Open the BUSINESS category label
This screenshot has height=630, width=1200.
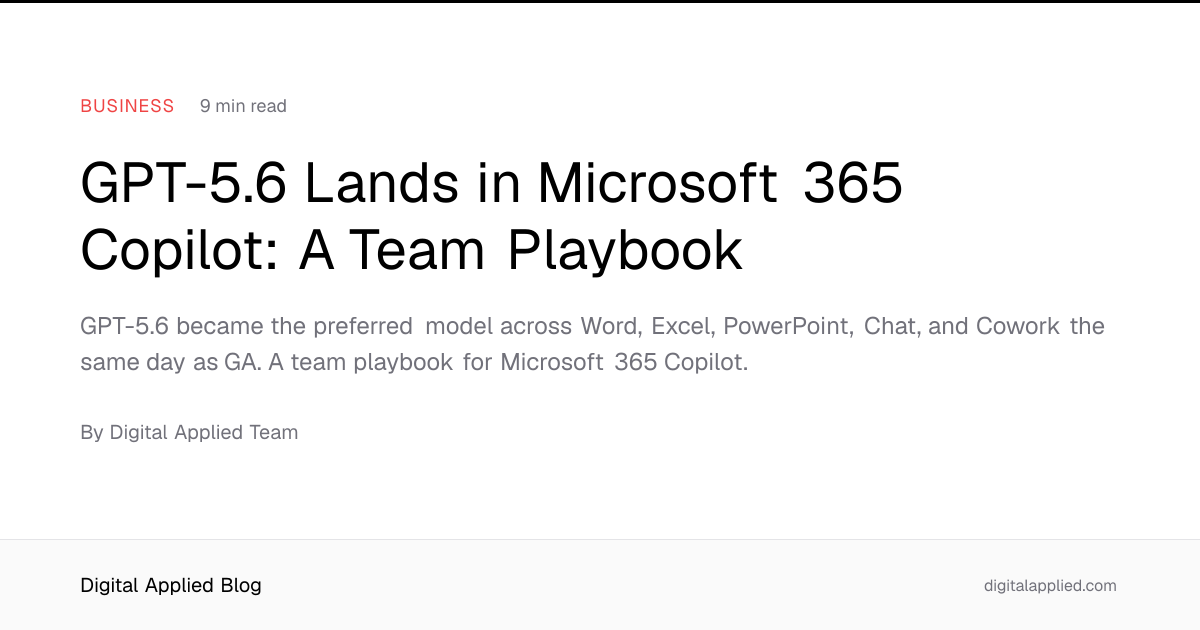pyautogui.click(x=127, y=106)
